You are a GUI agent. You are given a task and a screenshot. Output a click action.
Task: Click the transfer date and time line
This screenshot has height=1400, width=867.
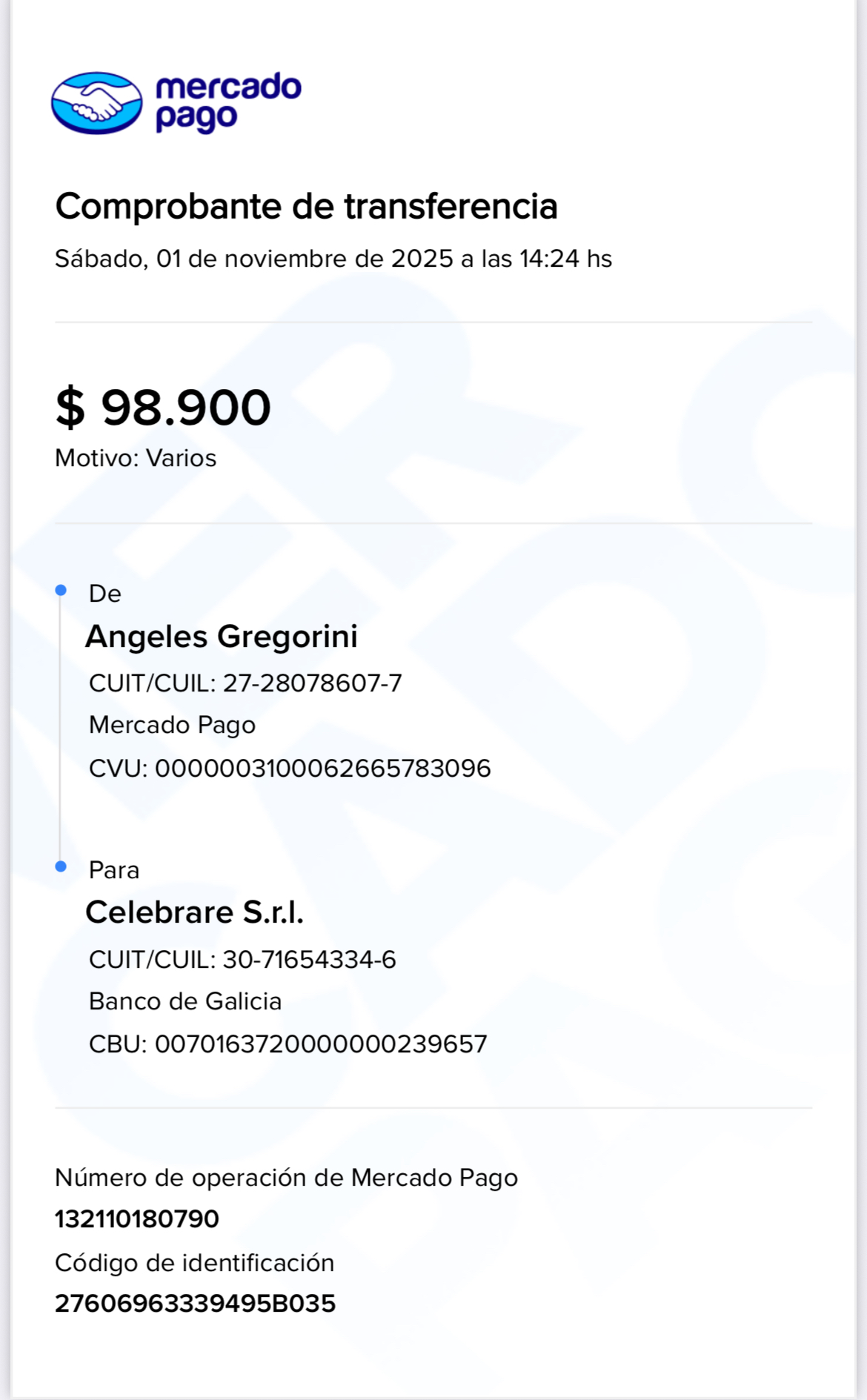pyautogui.click(x=333, y=259)
